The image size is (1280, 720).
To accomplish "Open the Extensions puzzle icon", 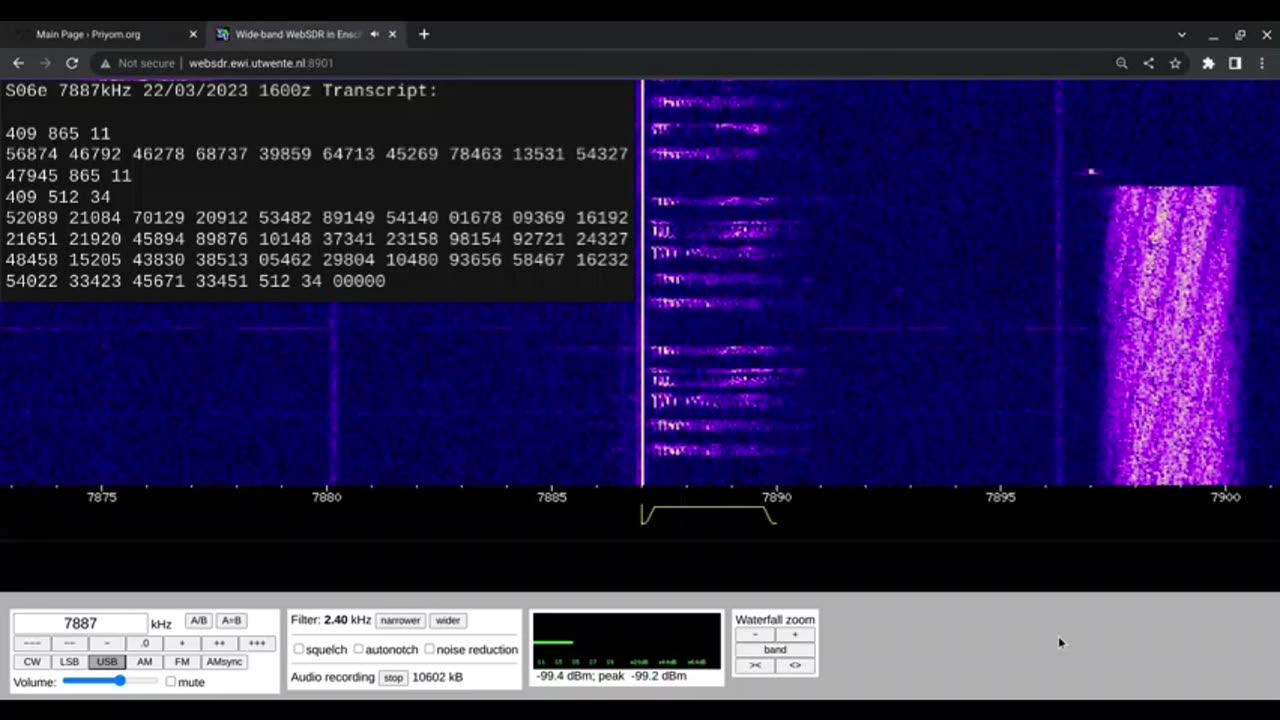I will (1208, 63).
